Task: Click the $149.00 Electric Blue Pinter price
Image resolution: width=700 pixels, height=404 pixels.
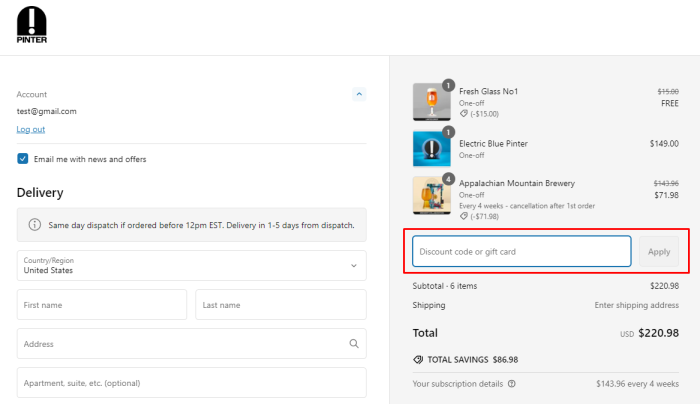Action: [664, 143]
